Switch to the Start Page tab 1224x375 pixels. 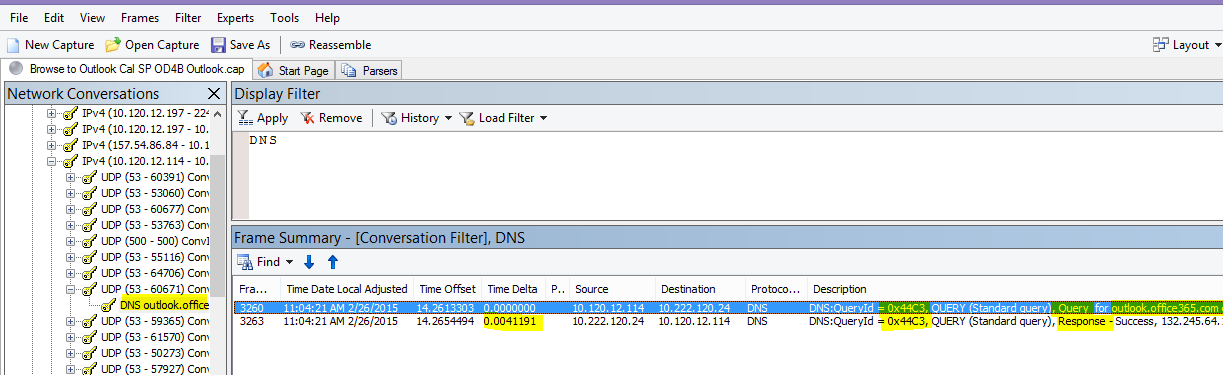pos(294,70)
